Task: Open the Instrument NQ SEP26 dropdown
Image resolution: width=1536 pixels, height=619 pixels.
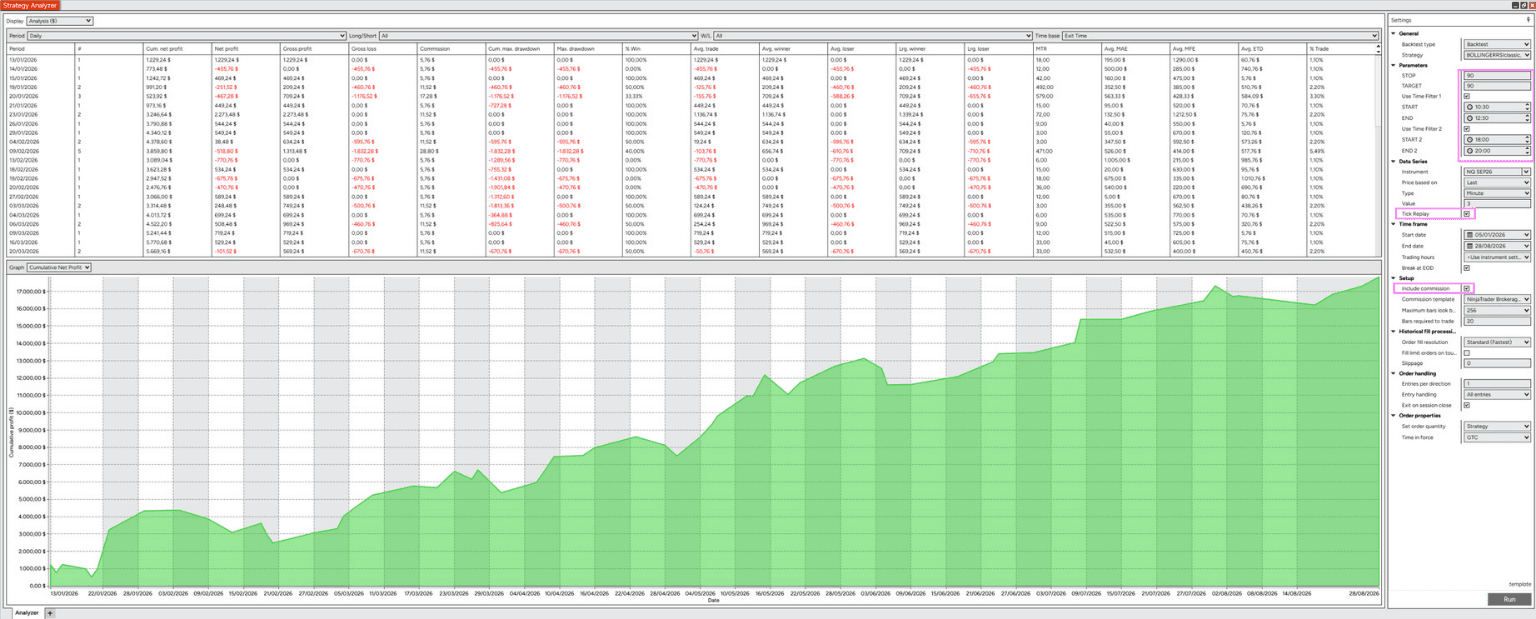Action: [x=1497, y=171]
